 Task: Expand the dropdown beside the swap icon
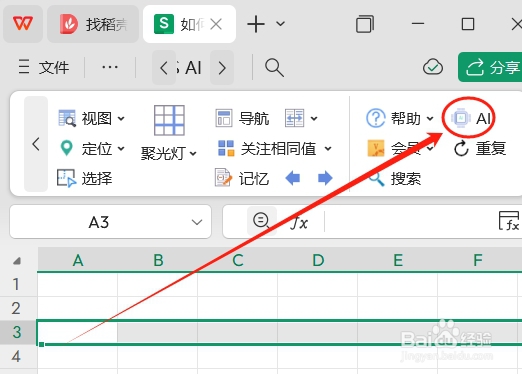click(x=314, y=118)
